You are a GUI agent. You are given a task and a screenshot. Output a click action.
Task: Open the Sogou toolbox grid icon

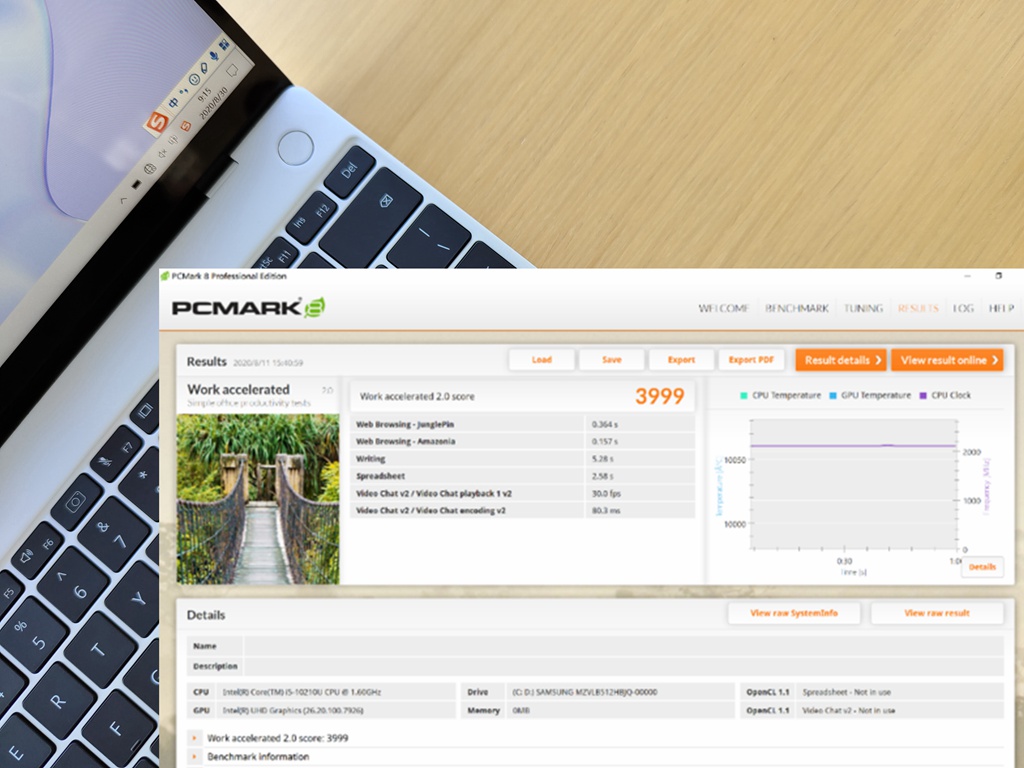[225, 45]
